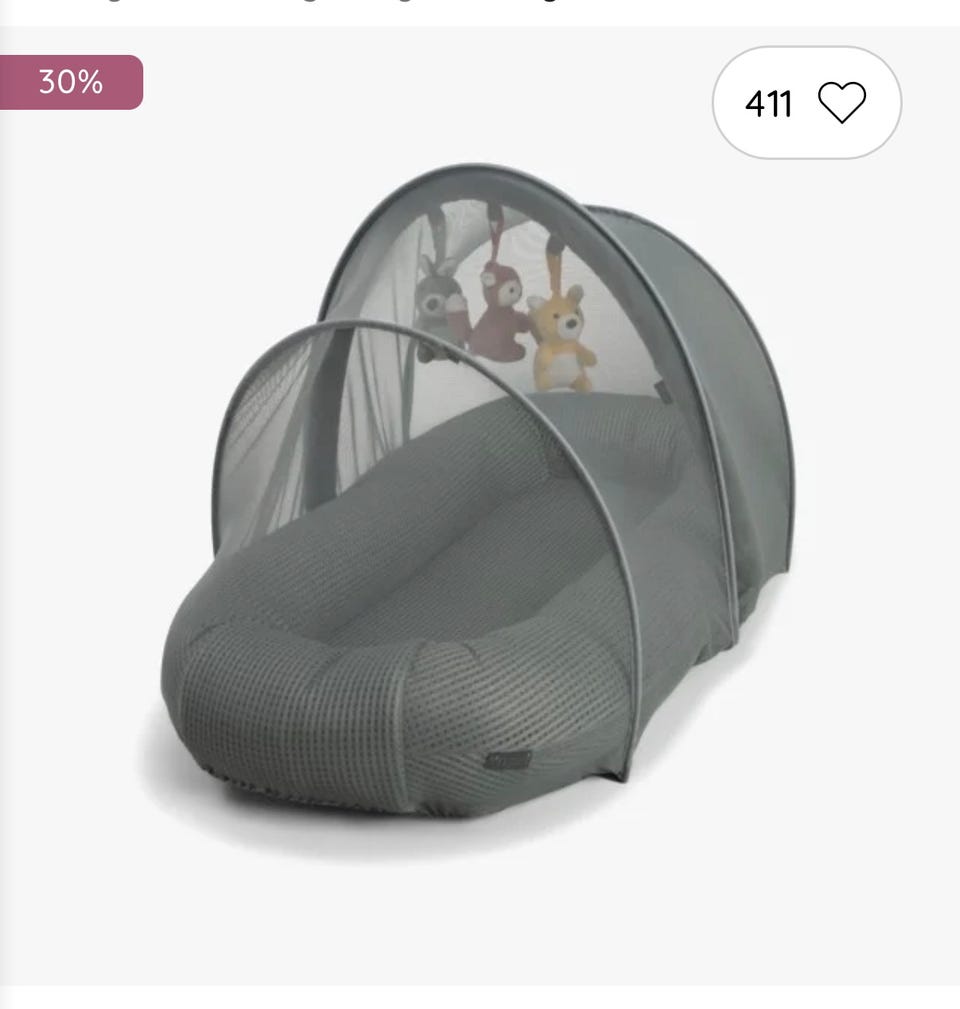This screenshot has height=1009, width=960.
Task: Click the 411 likes count
Action: pyautogui.click(x=768, y=104)
